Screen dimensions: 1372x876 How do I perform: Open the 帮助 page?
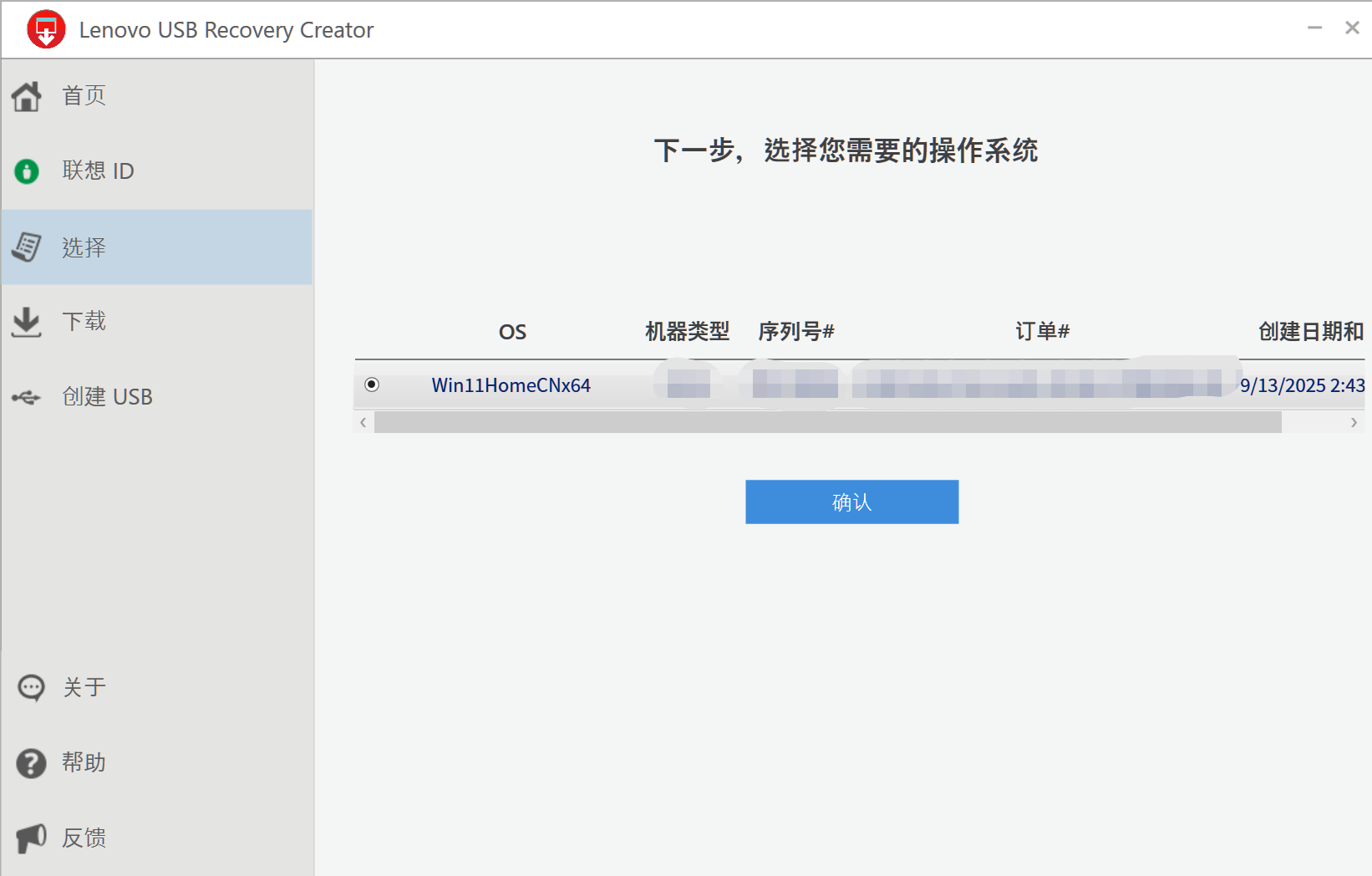tap(157, 763)
